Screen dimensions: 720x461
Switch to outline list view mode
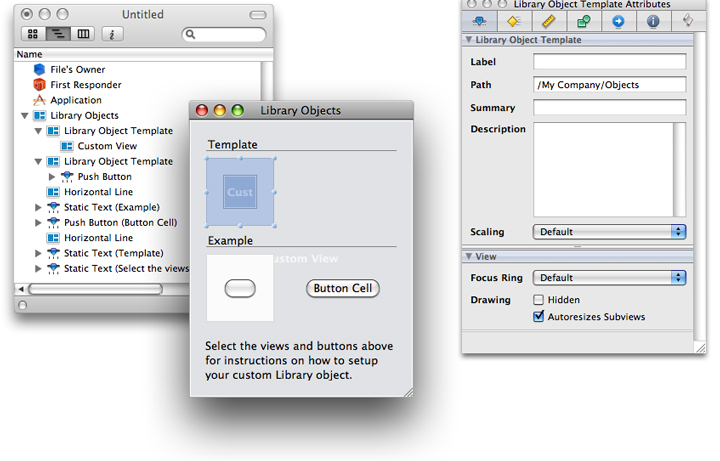coord(58,34)
